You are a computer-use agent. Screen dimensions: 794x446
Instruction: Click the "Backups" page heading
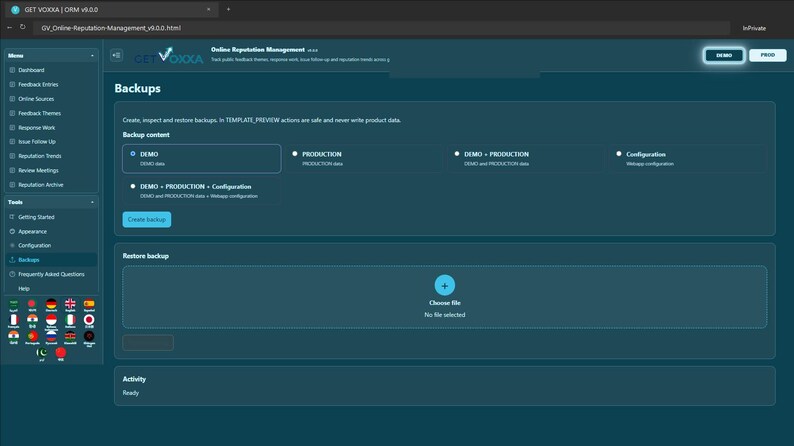pyautogui.click(x=137, y=88)
